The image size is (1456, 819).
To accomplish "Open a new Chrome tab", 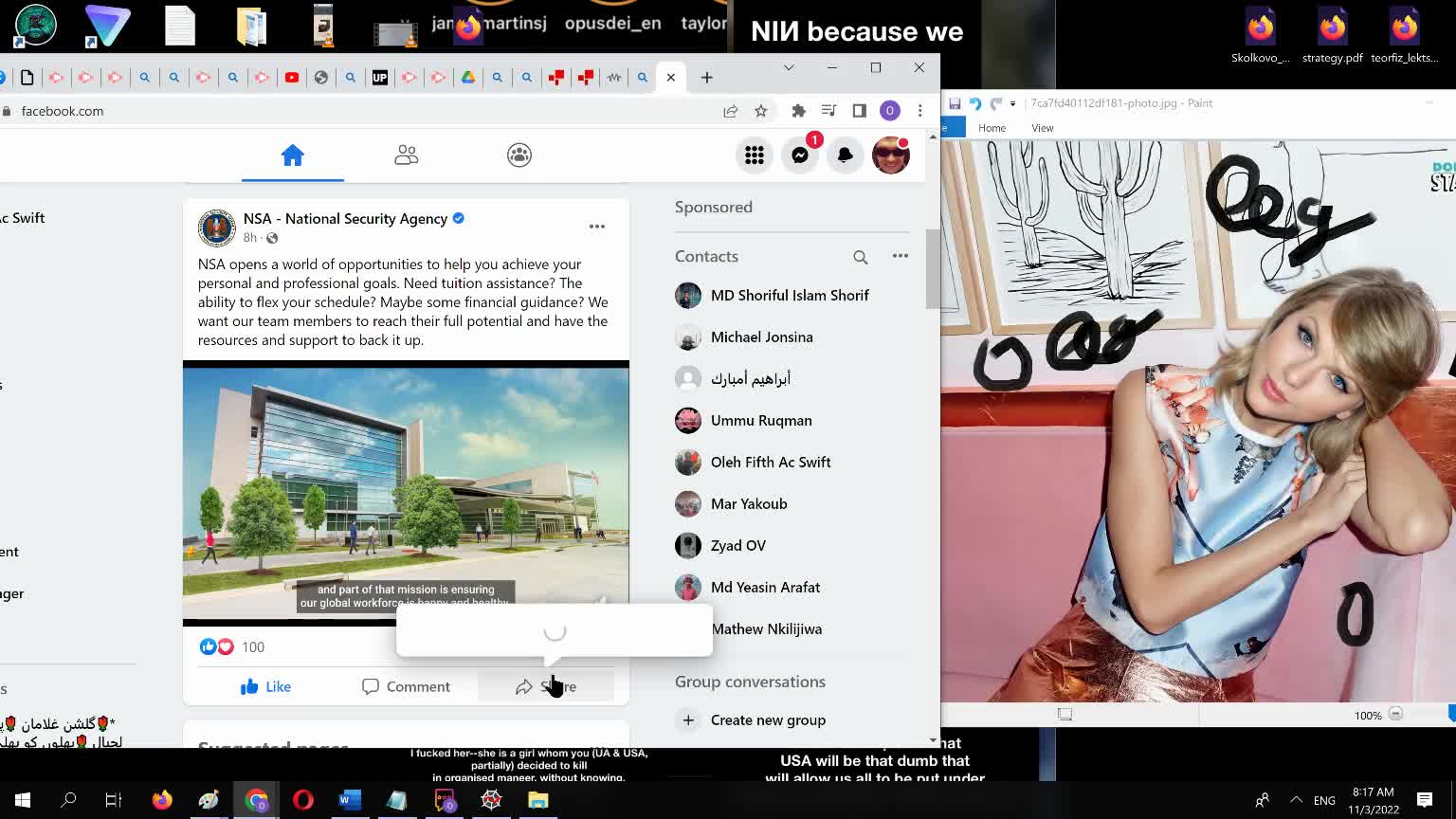I will tap(707, 78).
